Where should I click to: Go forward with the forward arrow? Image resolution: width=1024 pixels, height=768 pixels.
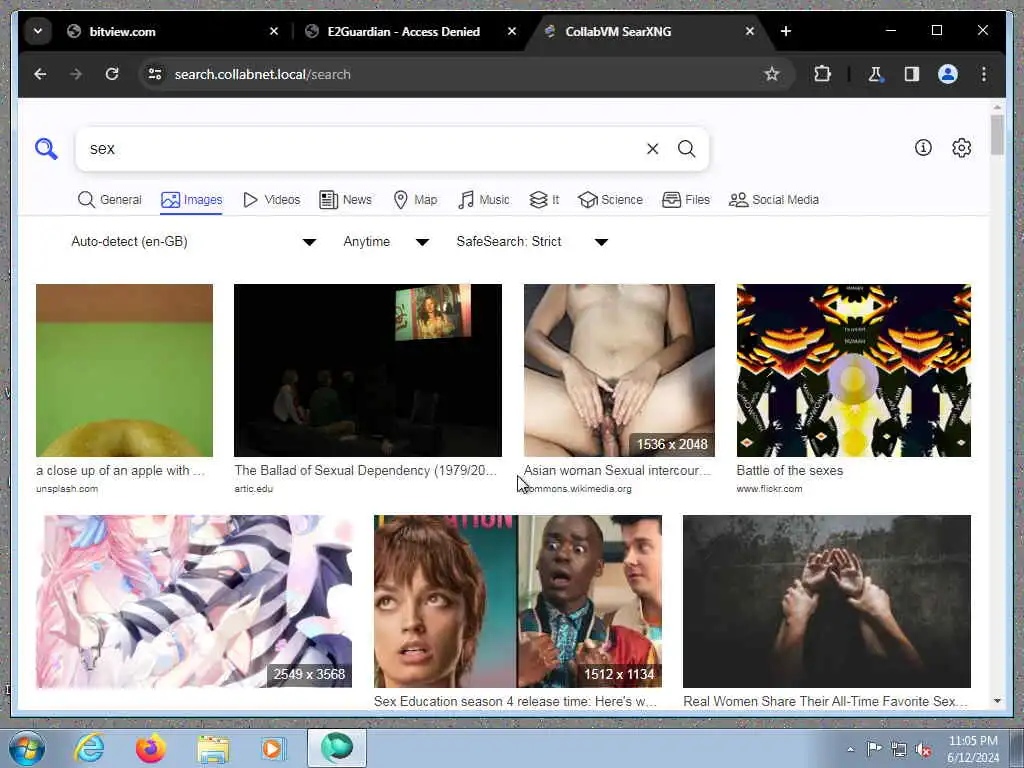coord(76,74)
